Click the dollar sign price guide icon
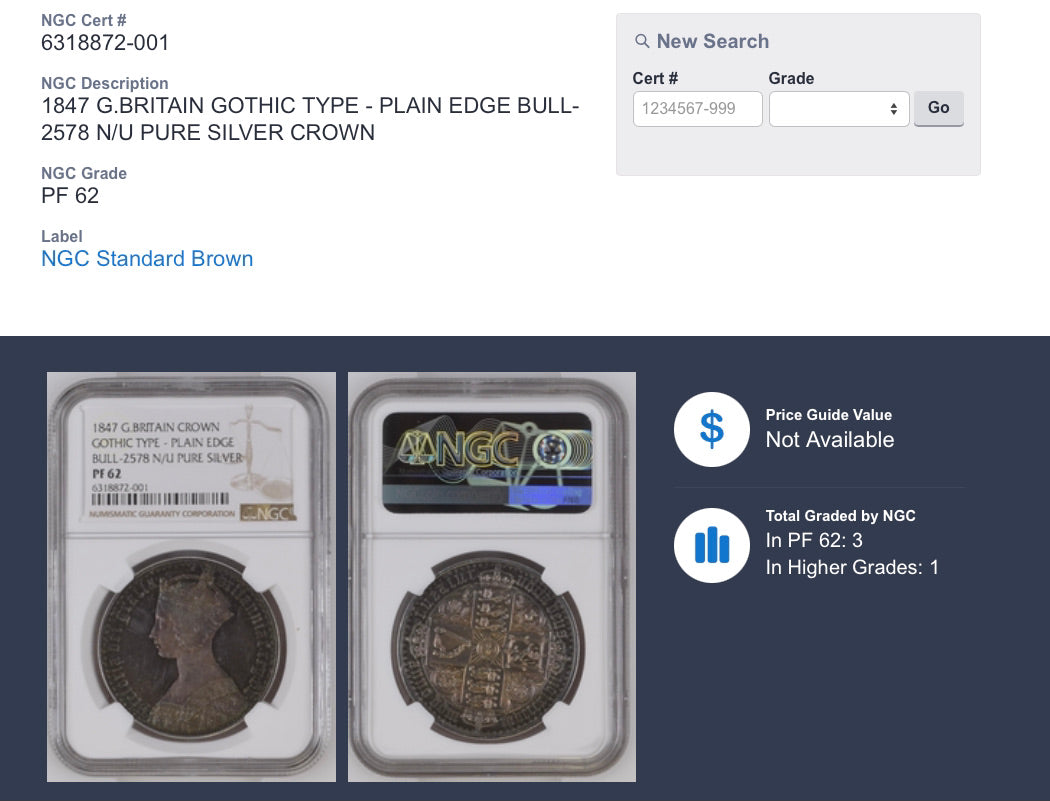 pos(711,429)
